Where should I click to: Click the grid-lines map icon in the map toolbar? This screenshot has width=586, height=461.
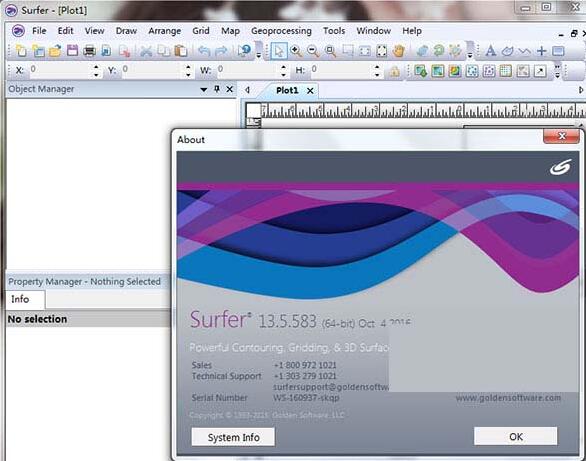coord(506,71)
